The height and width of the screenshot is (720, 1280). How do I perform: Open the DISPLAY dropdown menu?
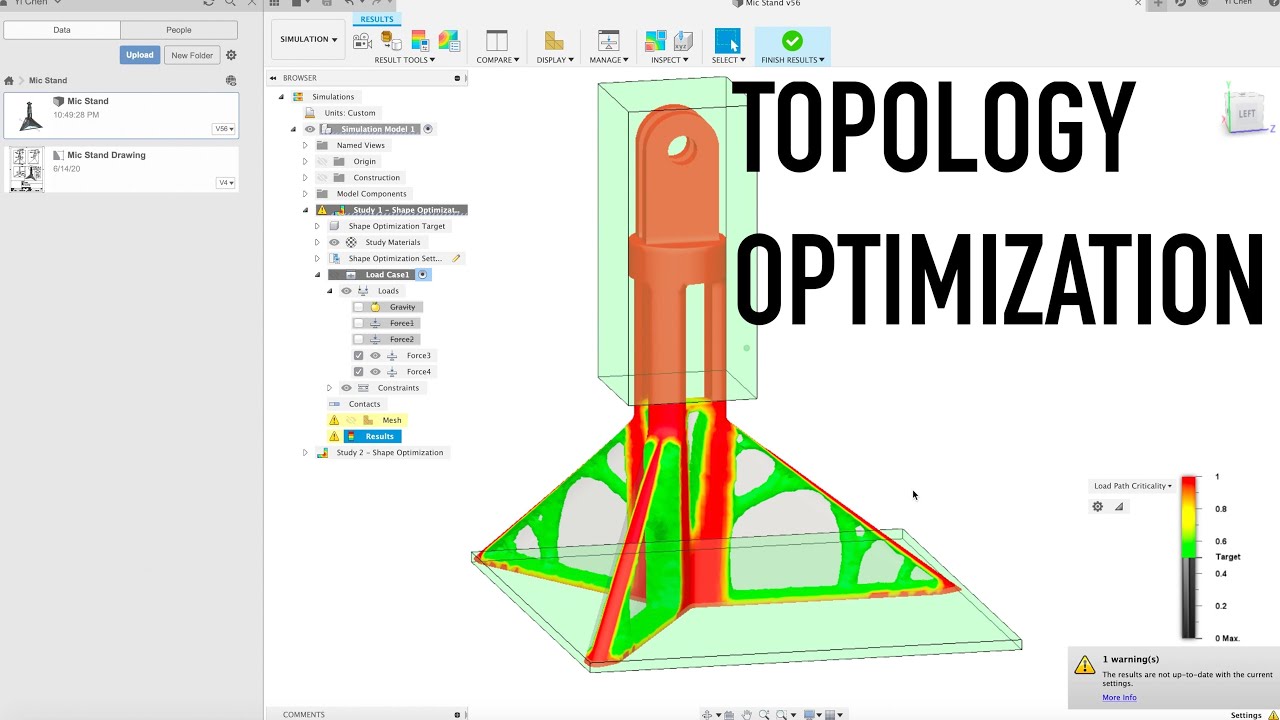tap(555, 60)
